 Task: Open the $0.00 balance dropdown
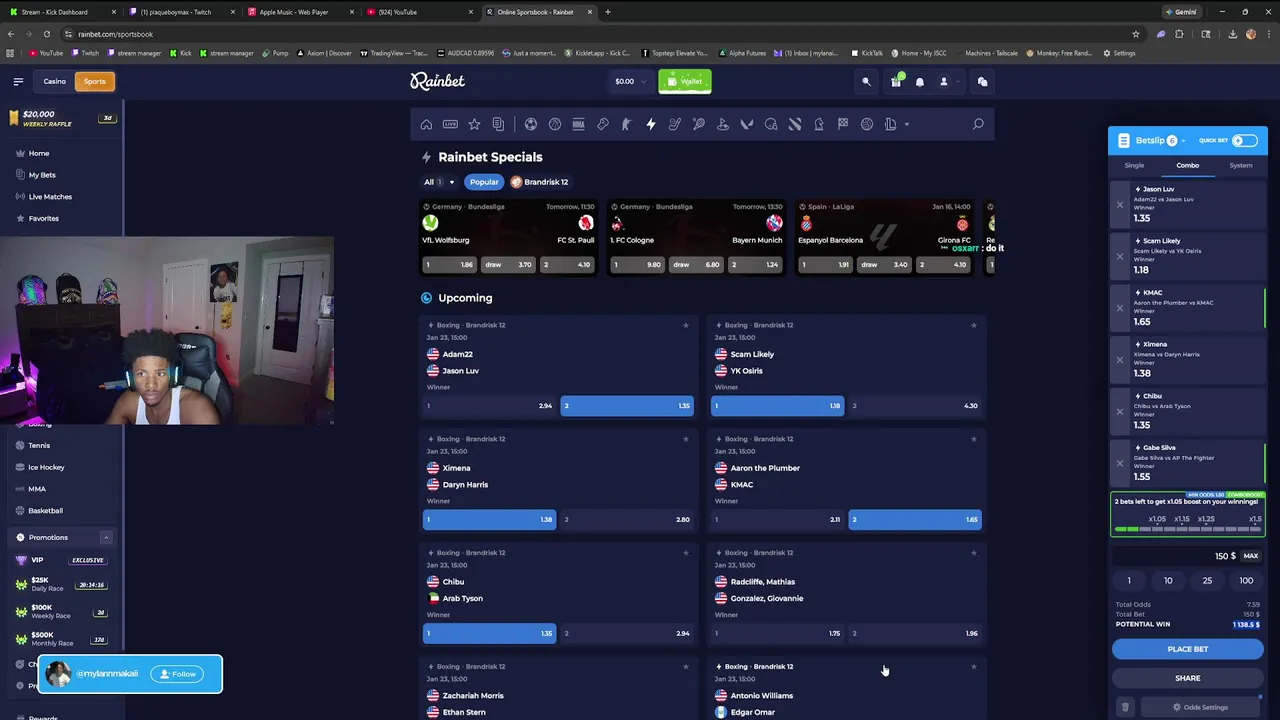tap(629, 81)
